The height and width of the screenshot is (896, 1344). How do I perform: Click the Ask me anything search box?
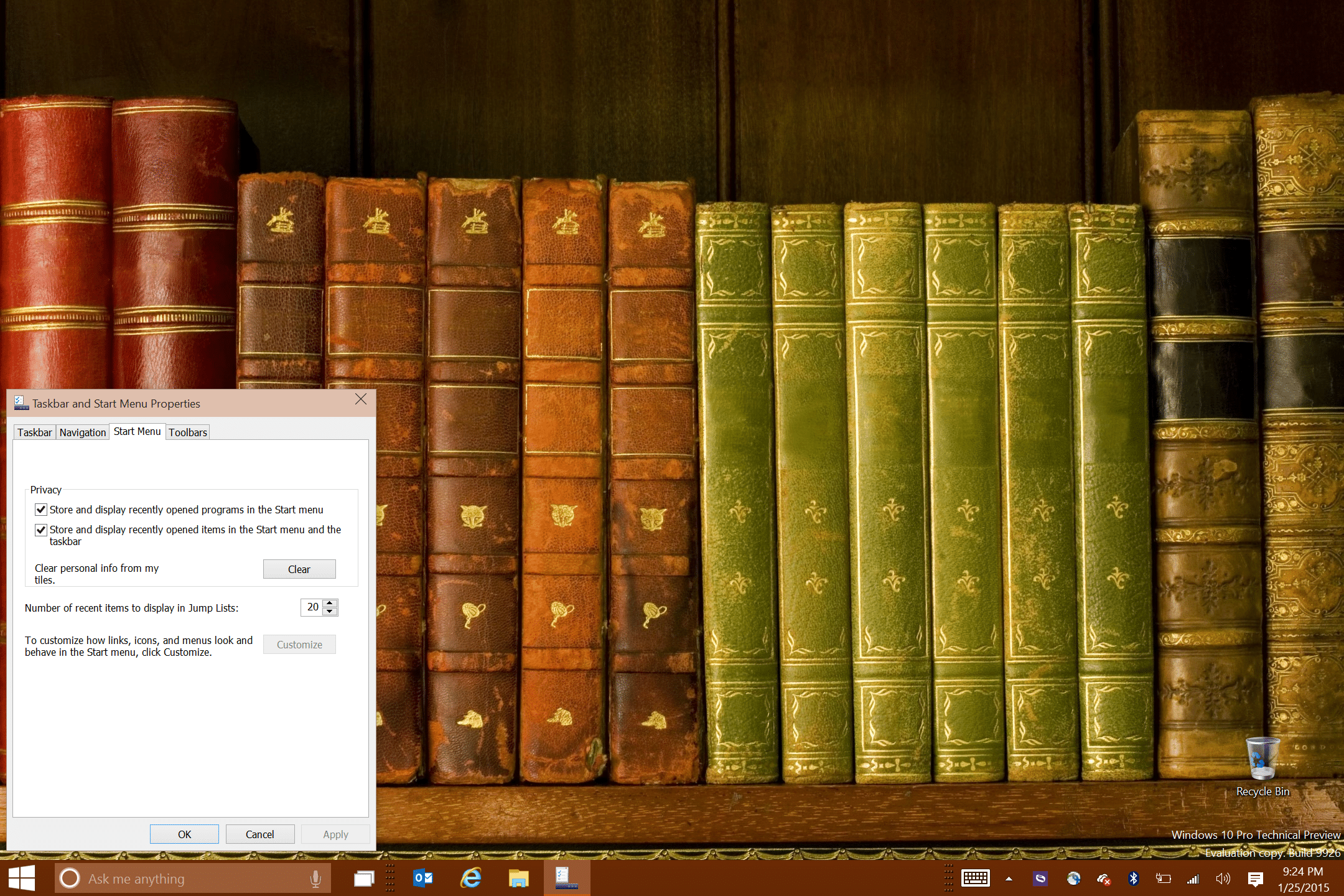click(x=193, y=879)
